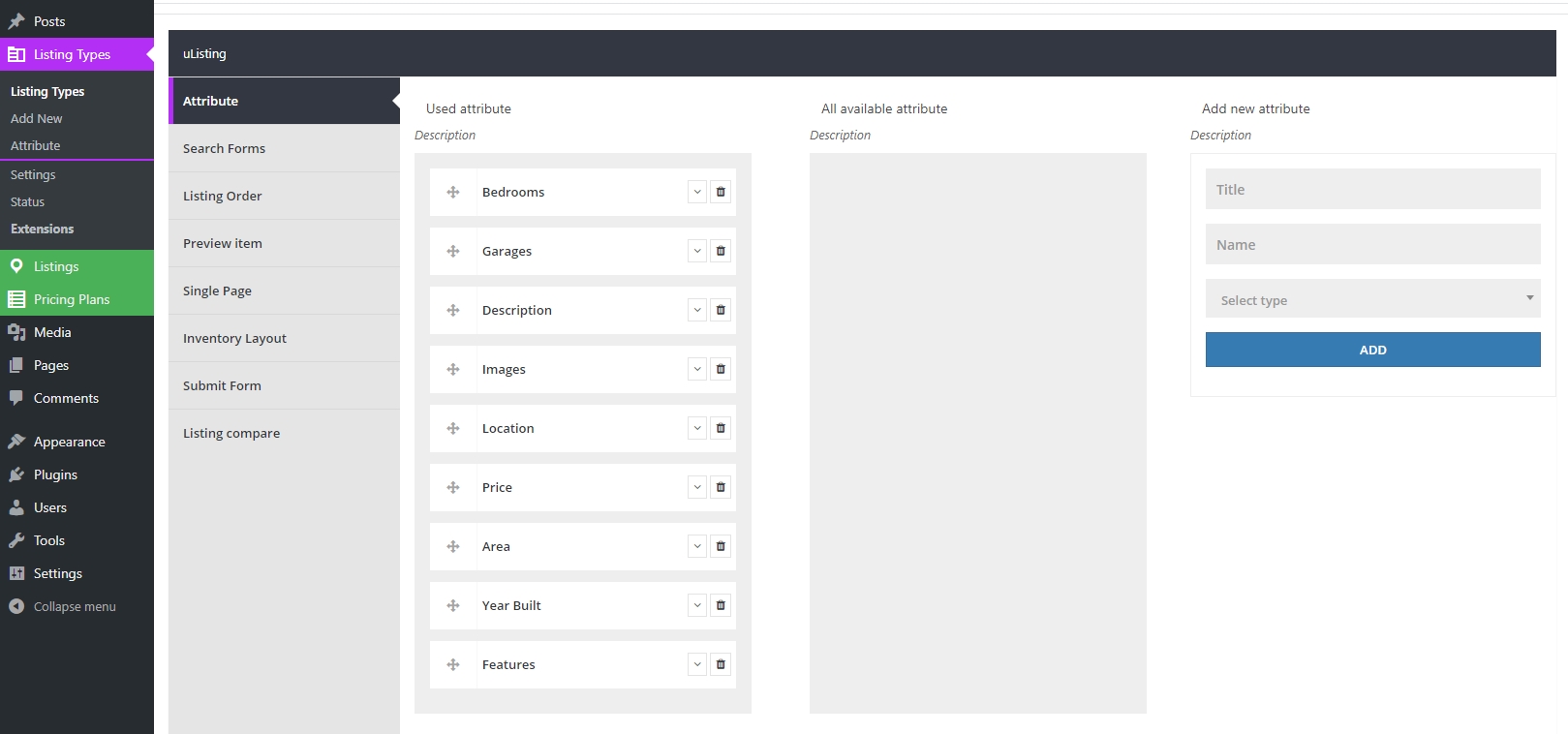Viewport: 1568px width, 734px height.
Task: Delete the Features attribute
Action: tap(721, 664)
